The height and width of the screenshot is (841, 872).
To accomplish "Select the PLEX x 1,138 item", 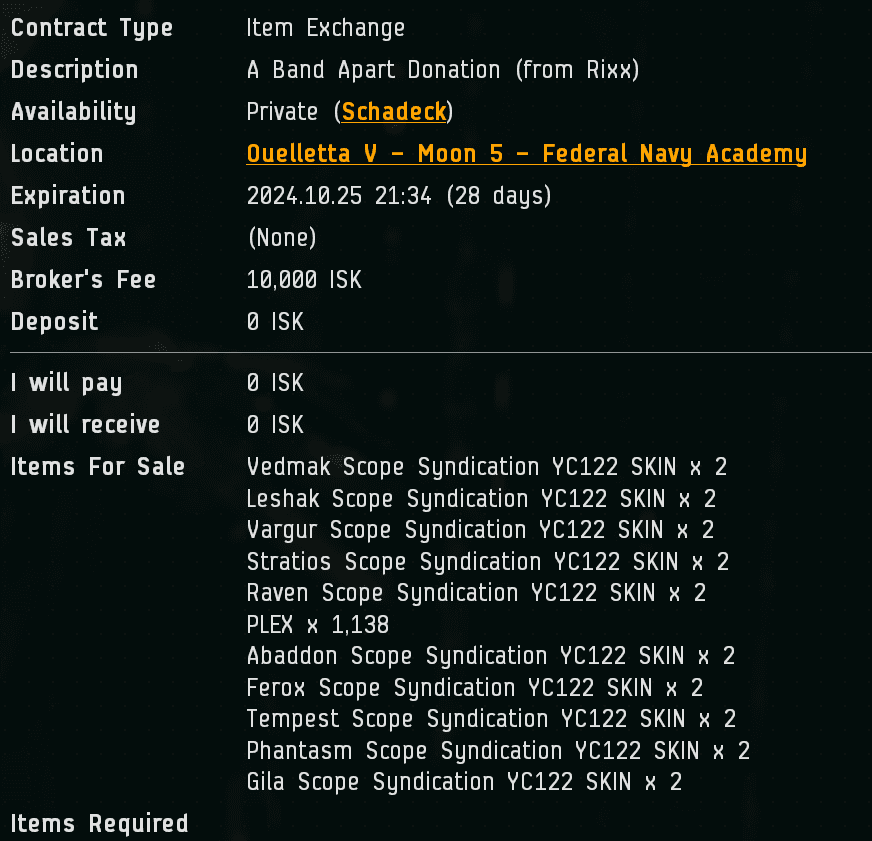I will 317,625.
